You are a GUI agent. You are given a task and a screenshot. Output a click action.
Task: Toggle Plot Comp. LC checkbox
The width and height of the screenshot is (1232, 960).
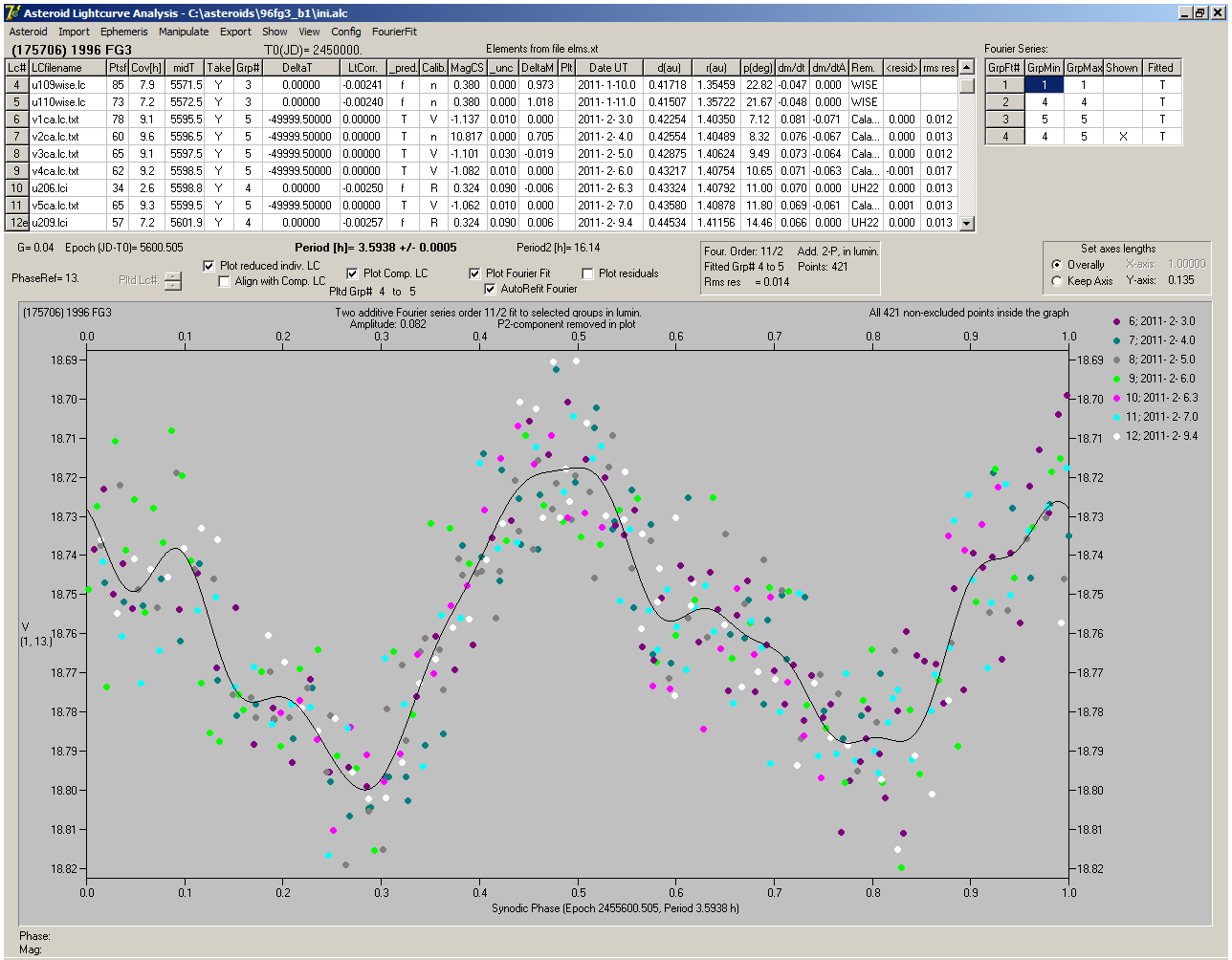tap(352, 273)
